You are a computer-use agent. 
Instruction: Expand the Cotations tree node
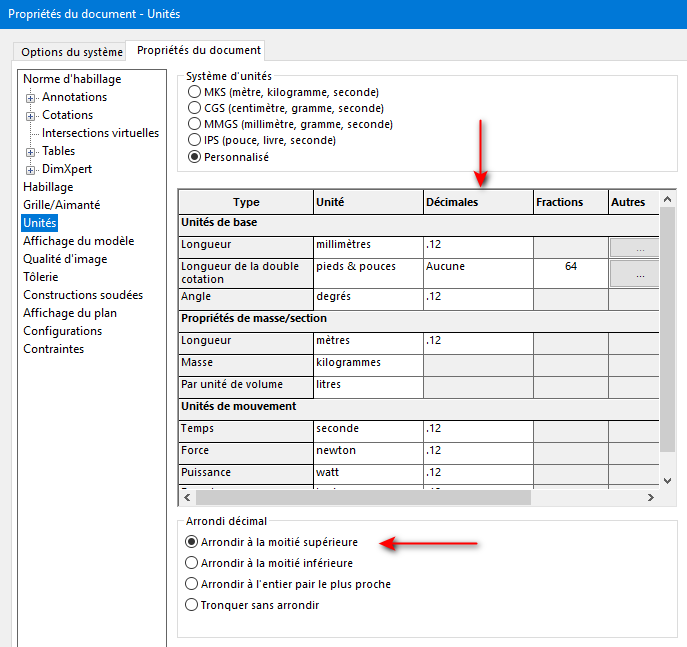click(x=31, y=116)
